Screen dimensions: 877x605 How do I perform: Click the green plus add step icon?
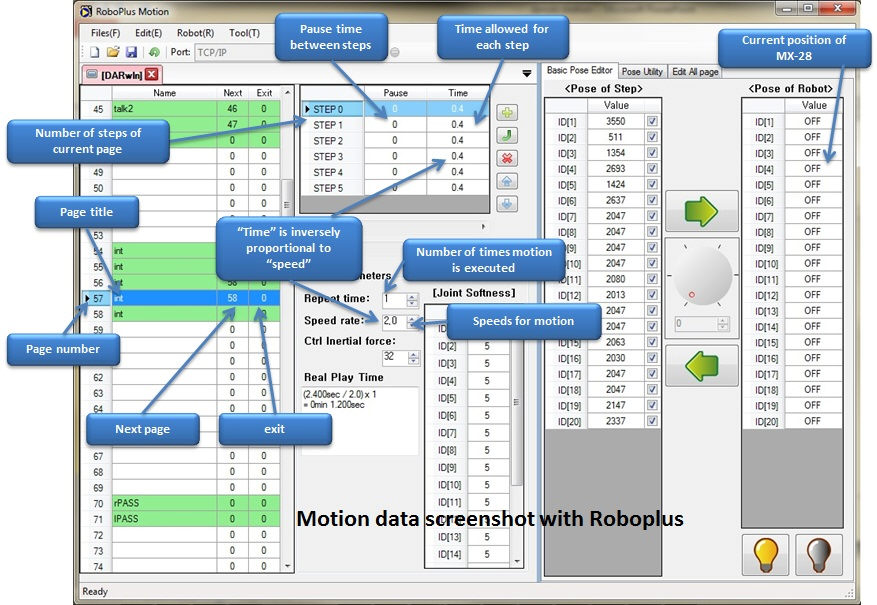(x=507, y=112)
